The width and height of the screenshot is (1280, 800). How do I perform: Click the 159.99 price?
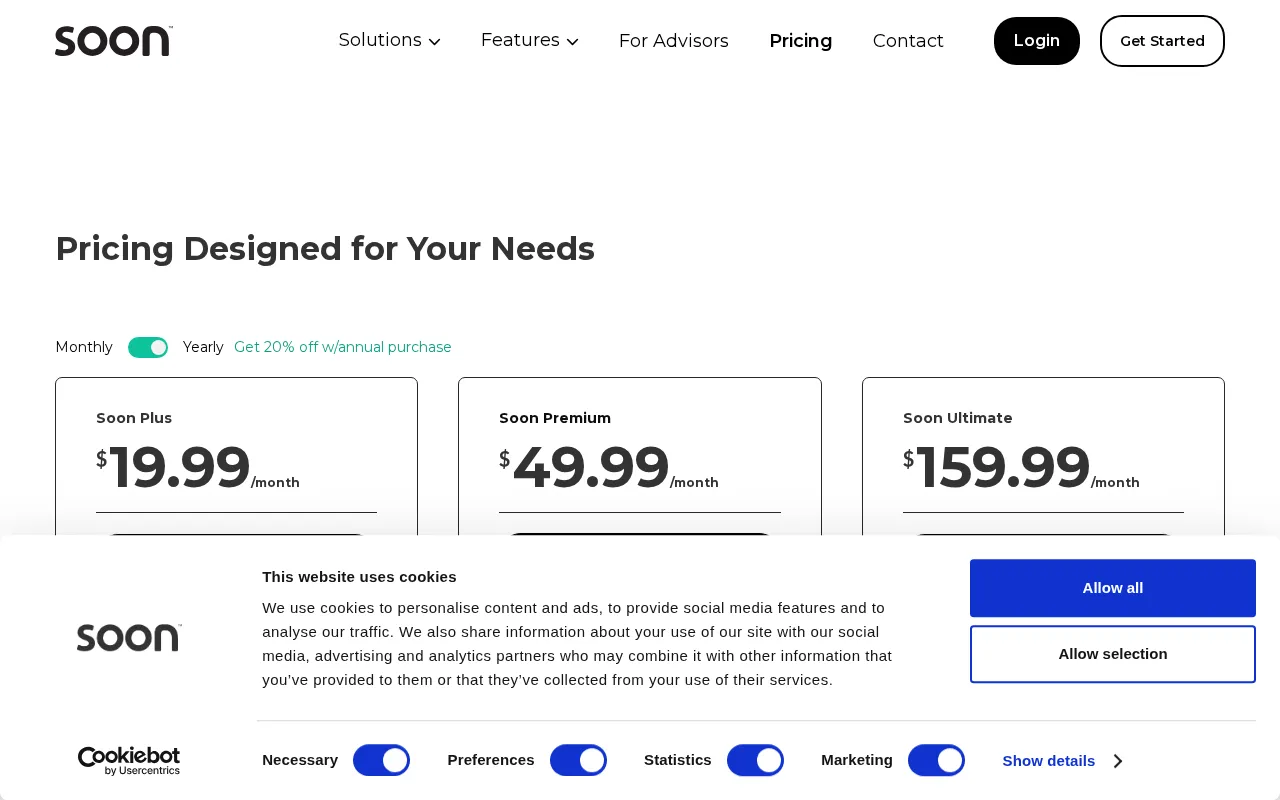tap(1003, 467)
